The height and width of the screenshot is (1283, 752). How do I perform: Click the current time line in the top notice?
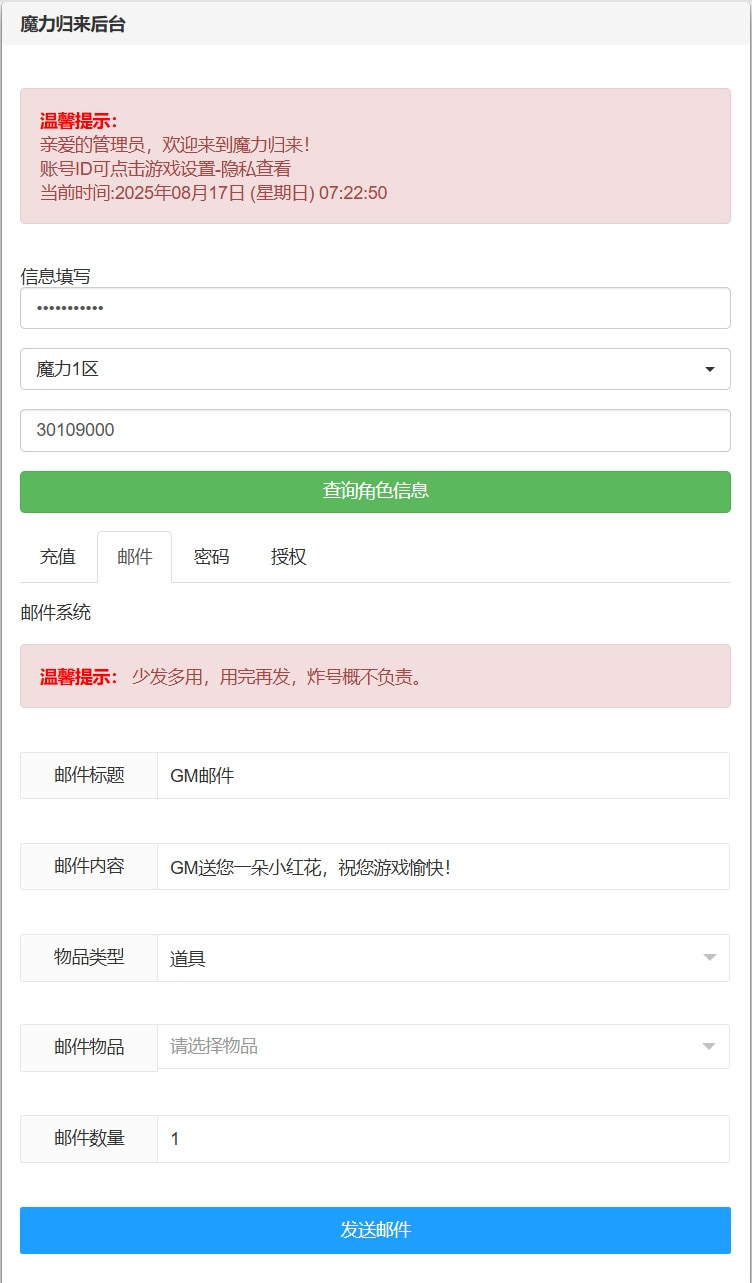coord(213,193)
